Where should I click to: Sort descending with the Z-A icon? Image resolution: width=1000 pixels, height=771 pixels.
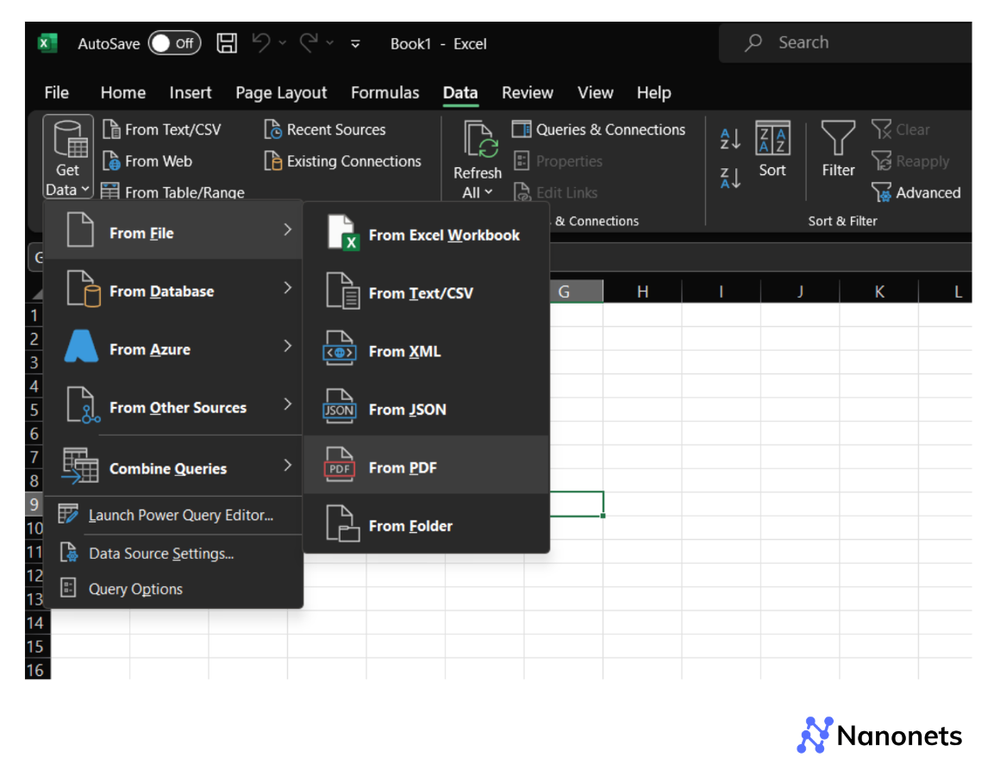(x=730, y=179)
